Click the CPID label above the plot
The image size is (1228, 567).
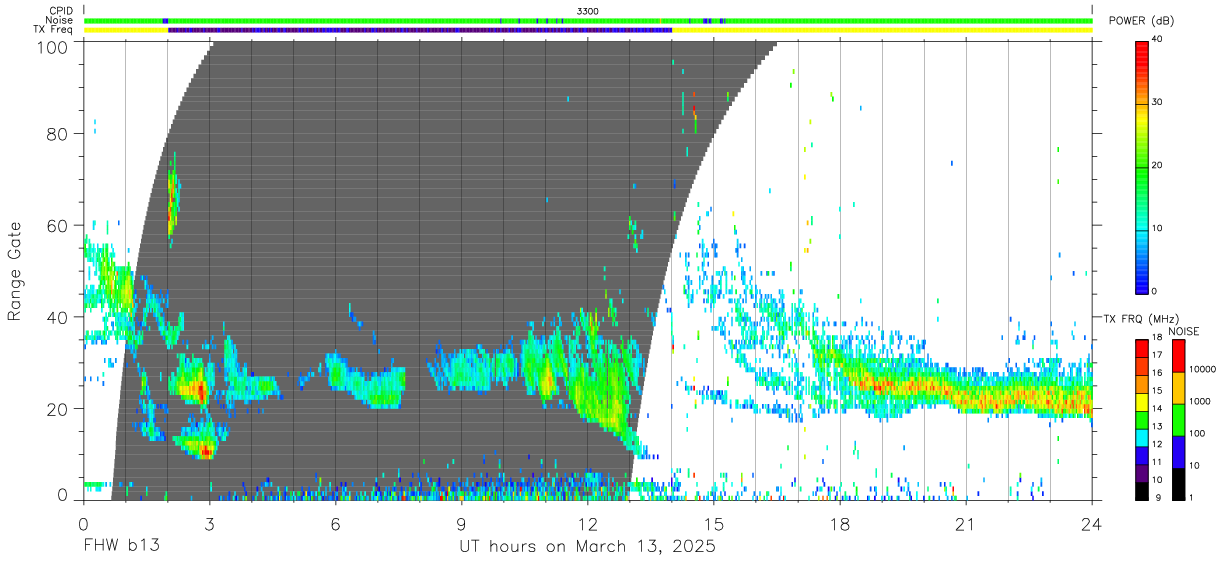(60, 11)
